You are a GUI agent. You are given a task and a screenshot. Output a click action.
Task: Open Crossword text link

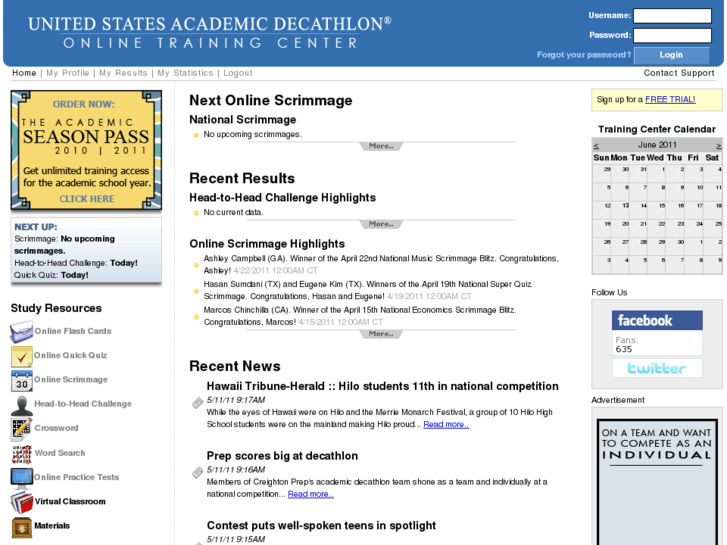tap(56, 428)
